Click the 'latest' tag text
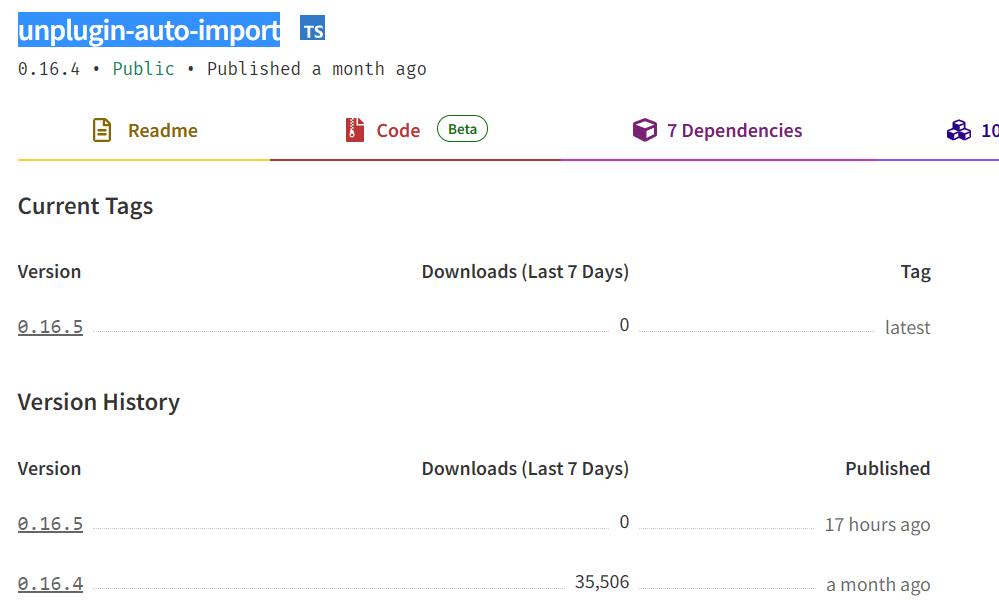 point(907,328)
